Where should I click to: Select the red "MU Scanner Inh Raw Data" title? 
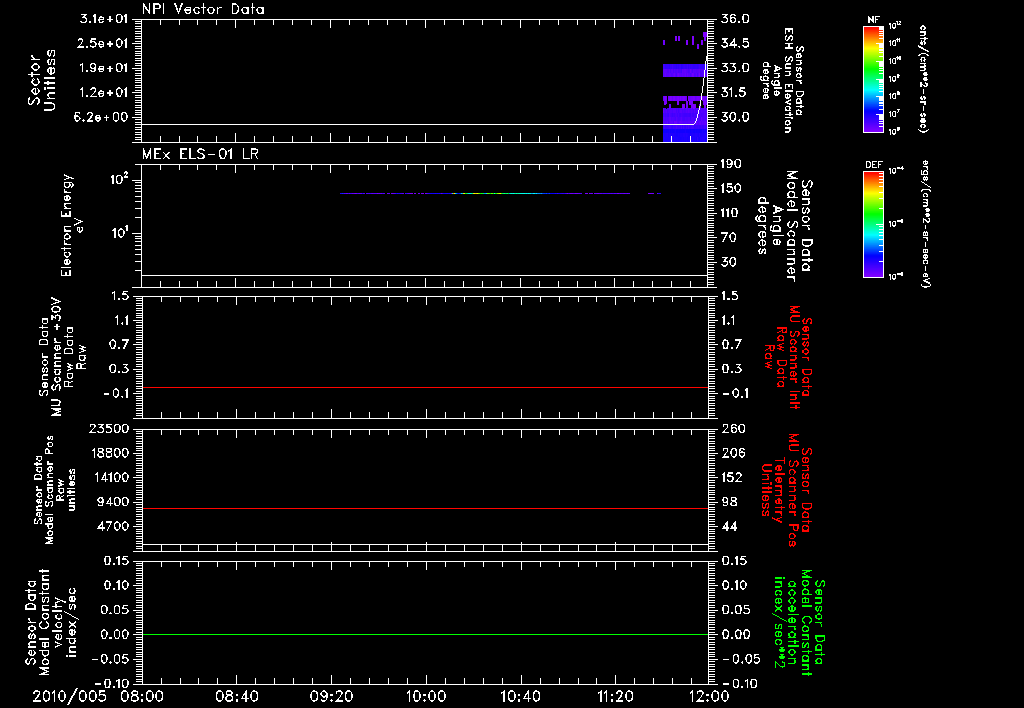[788, 357]
